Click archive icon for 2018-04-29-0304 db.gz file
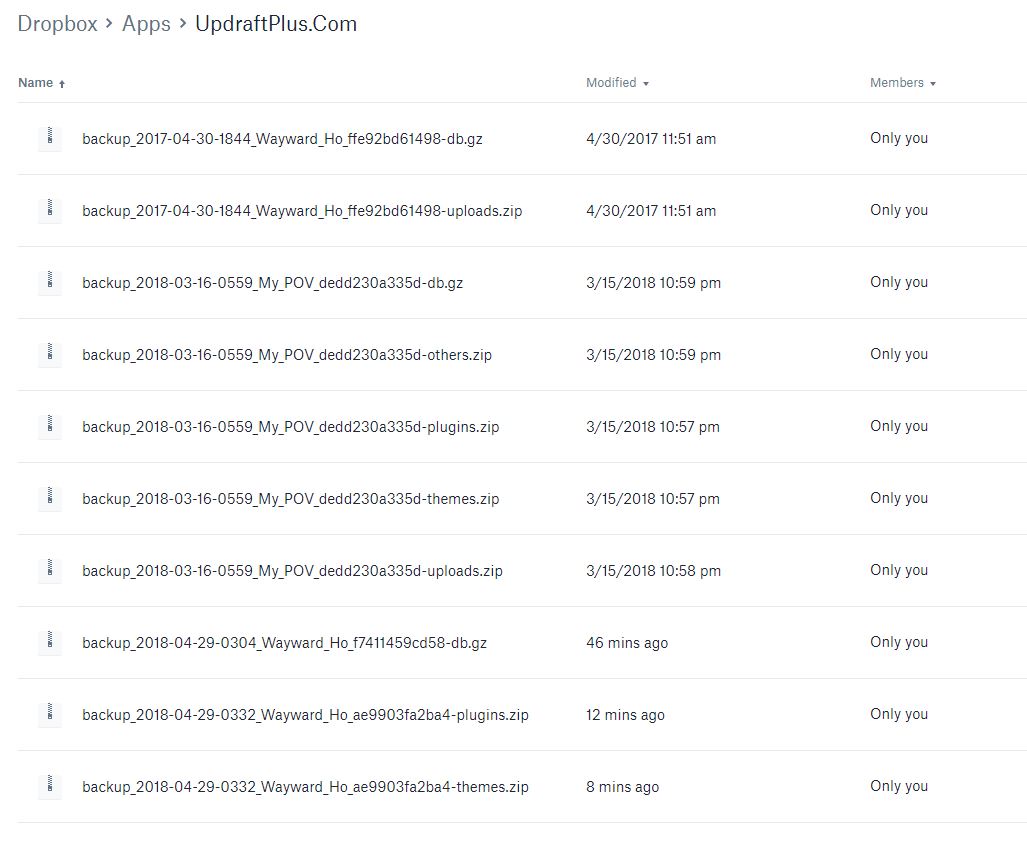The height and width of the screenshot is (853, 1027). pyautogui.click(x=50, y=643)
